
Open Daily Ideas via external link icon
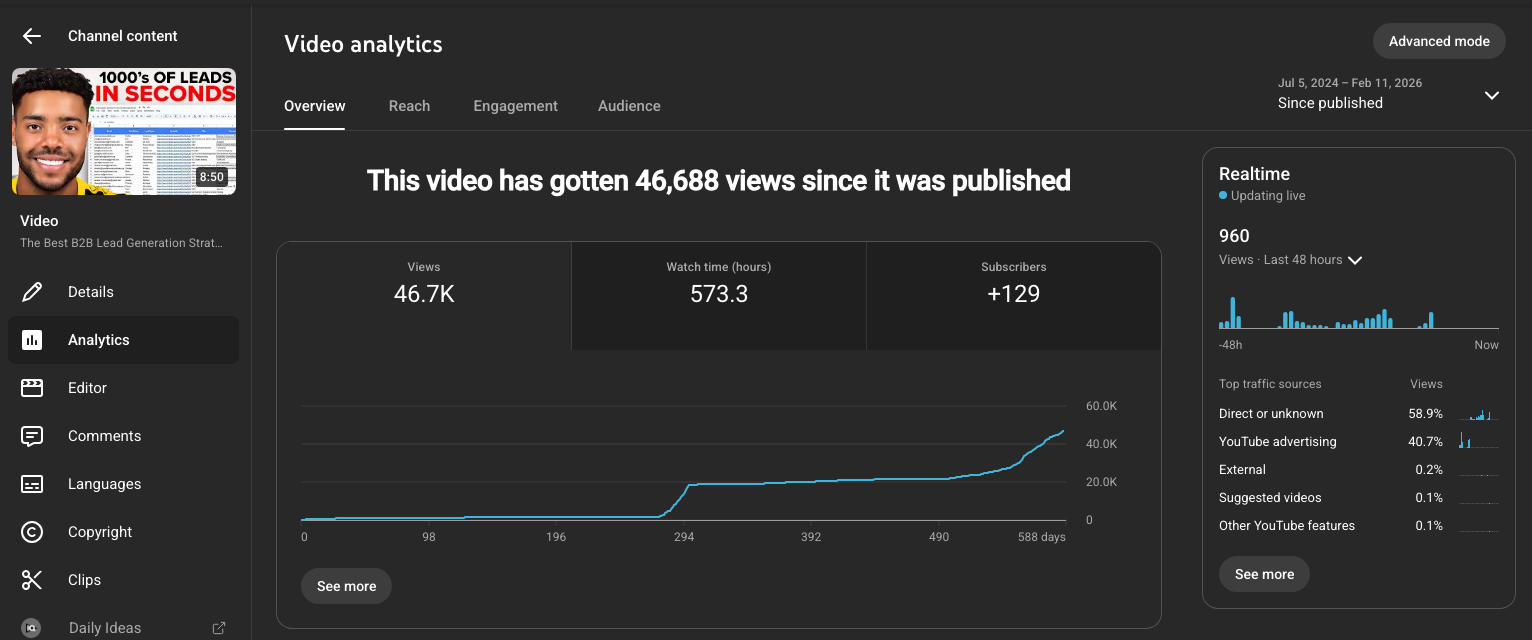point(219,627)
